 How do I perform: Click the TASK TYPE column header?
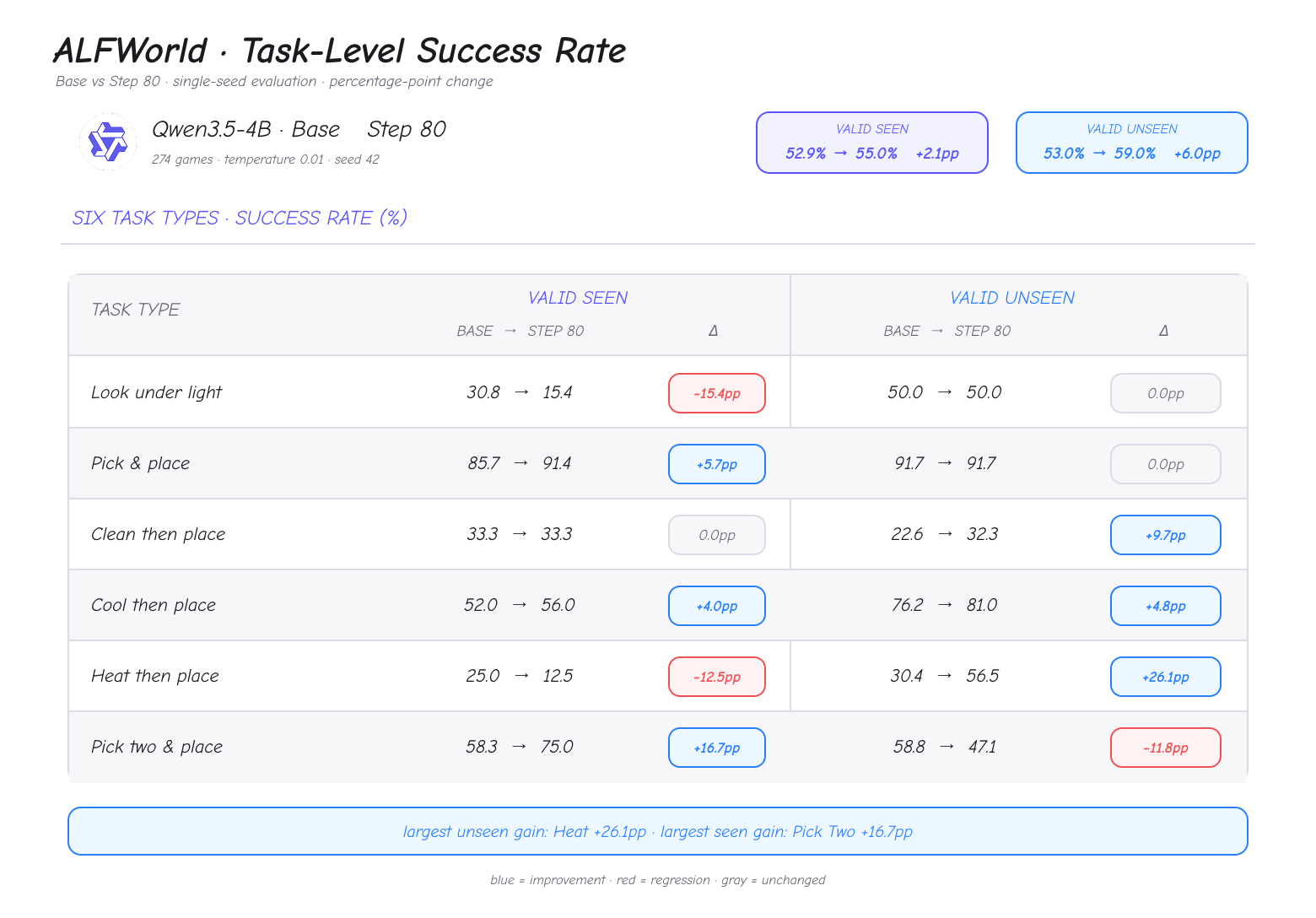tap(135, 310)
